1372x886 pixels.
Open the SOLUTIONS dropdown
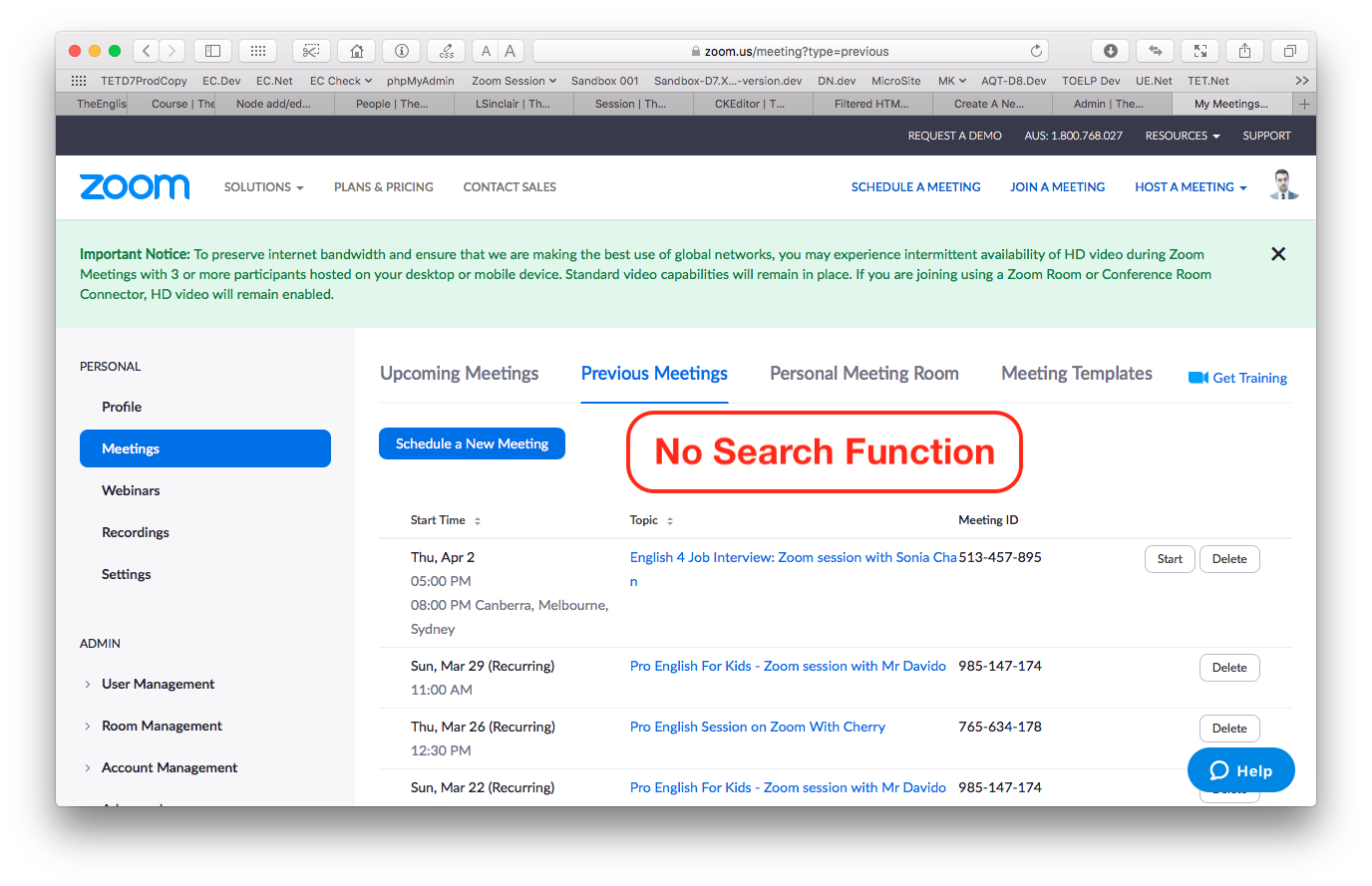tap(263, 186)
